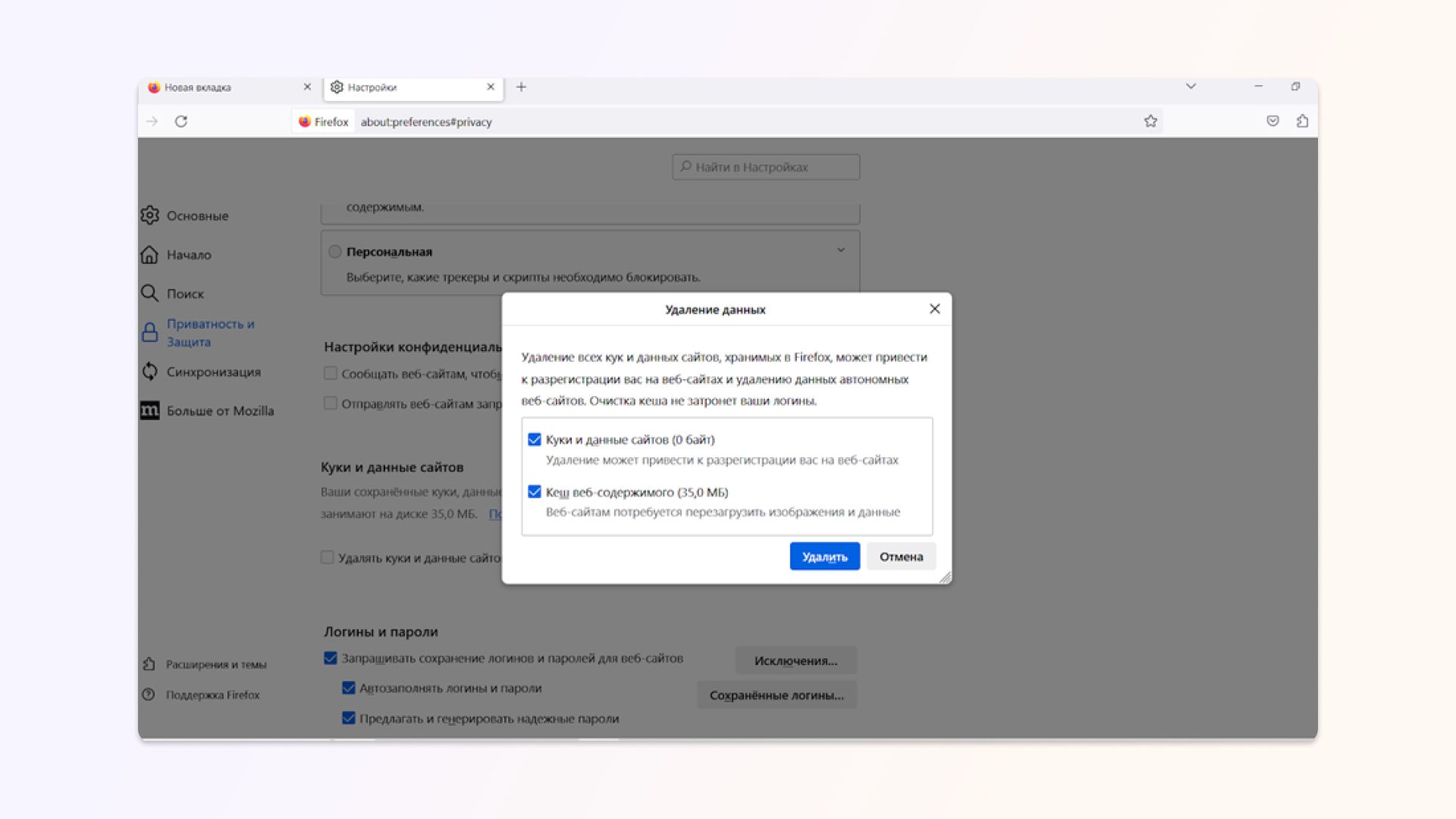Viewport: 1456px width, 819px height.
Task: Open a new tab with plus icon
Action: pyautogui.click(x=521, y=87)
